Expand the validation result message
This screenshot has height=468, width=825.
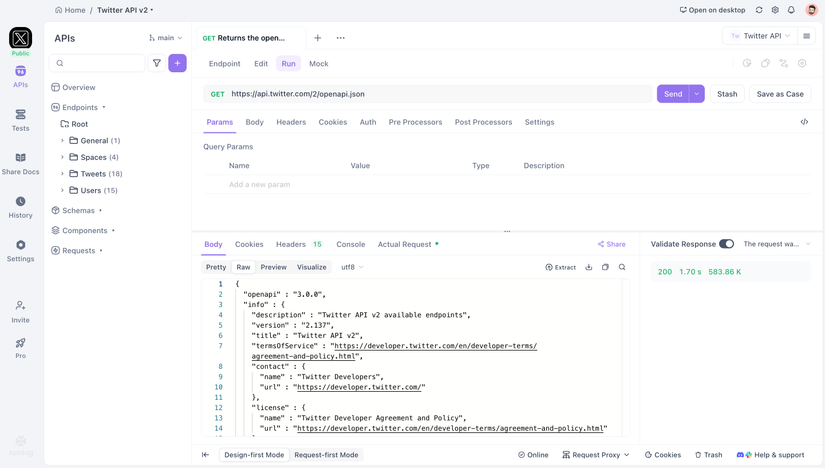coord(808,244)
